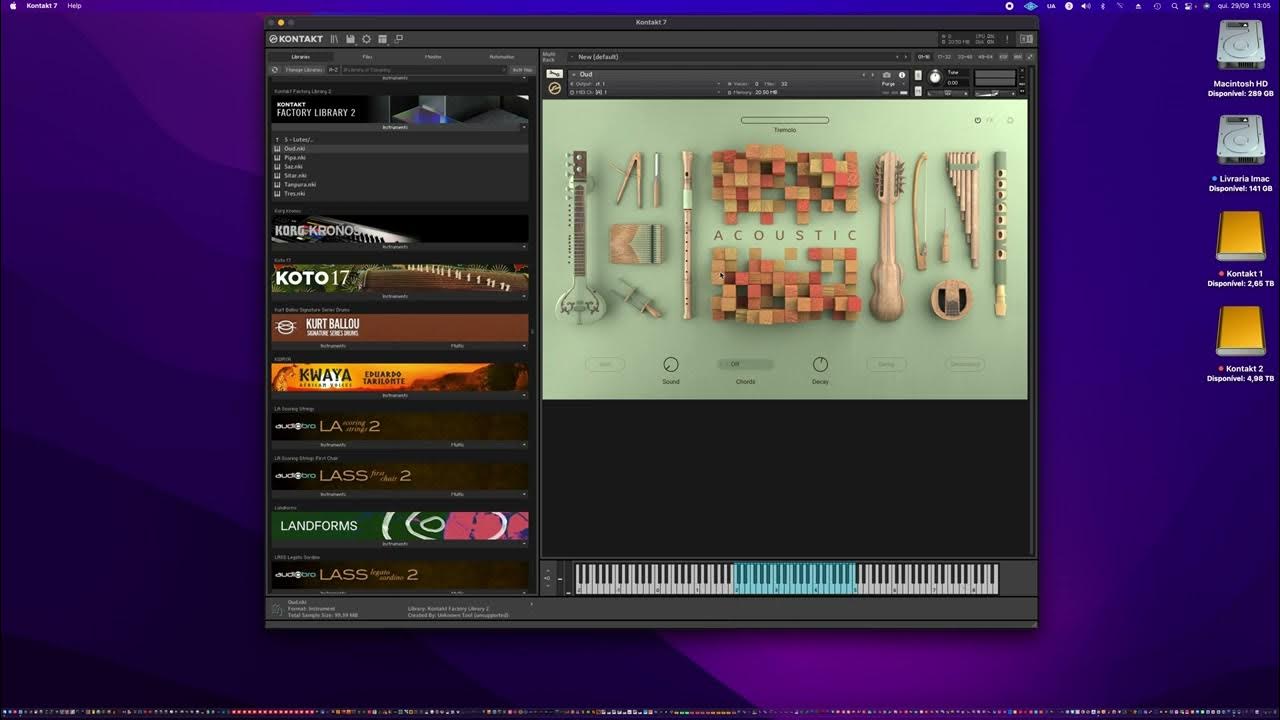Click the minimize view icon in toolbar
This screenshot has width=1280, height=720.
tap(398, 39)
